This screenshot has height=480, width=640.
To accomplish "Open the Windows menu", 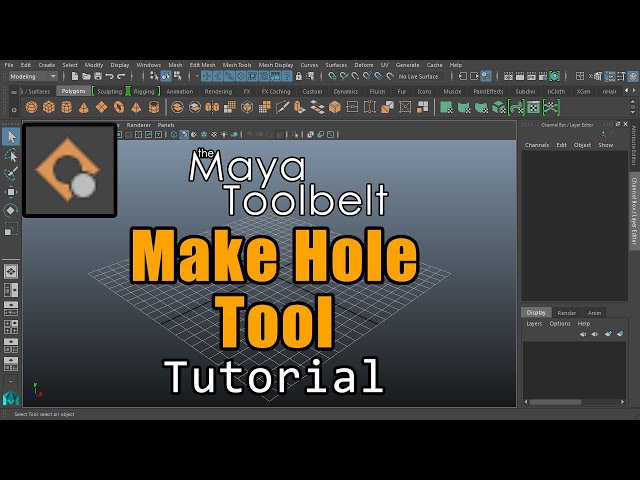I will click(149, 65).
